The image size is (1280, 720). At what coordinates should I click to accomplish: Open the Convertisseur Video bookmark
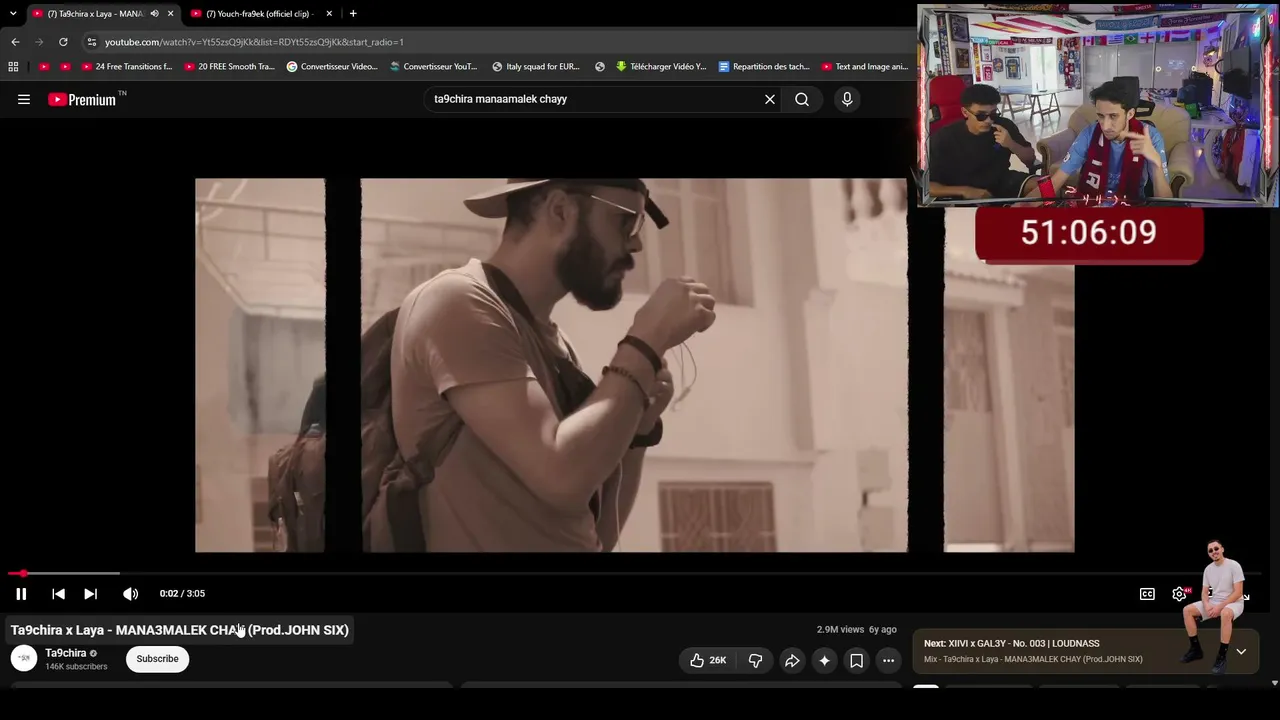coord(332,67)
